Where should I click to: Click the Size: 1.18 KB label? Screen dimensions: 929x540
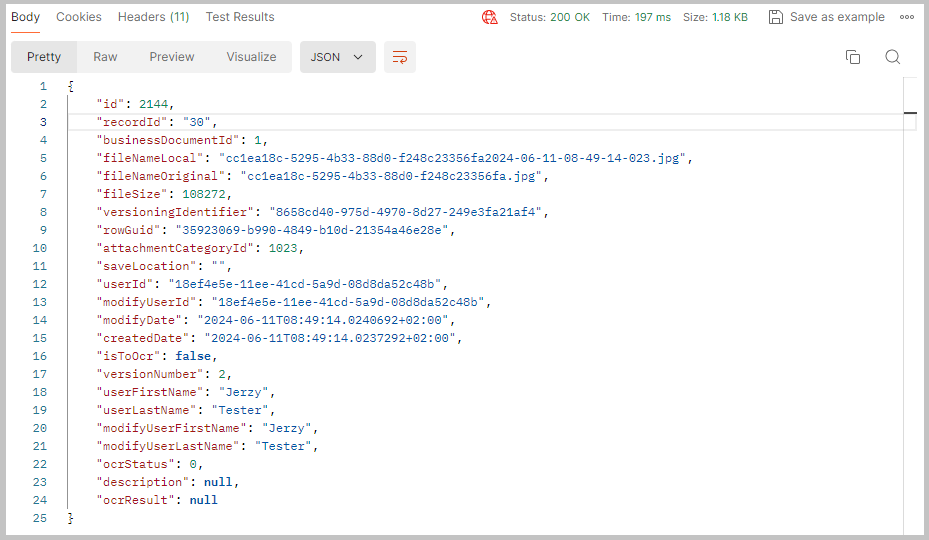(x=715, y=17)
